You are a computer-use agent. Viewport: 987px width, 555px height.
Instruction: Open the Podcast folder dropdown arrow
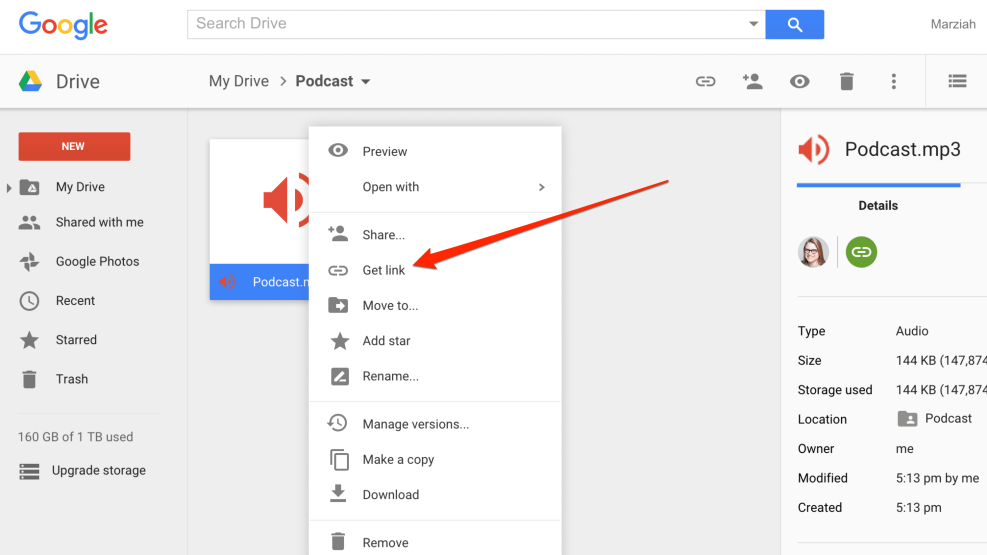(x=366, y=82)
